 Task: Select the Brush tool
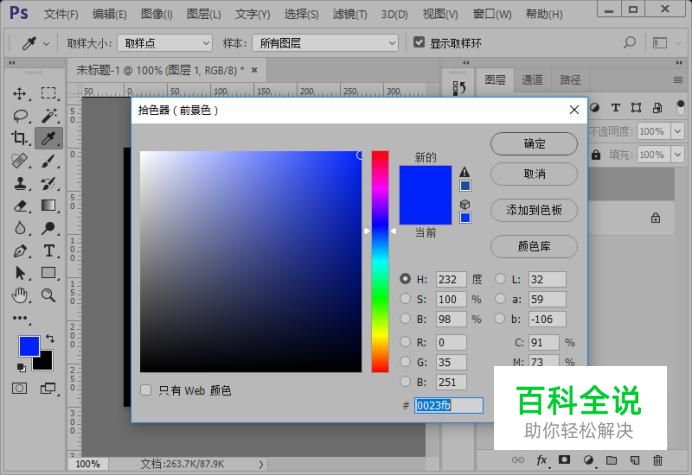(49, 161)
